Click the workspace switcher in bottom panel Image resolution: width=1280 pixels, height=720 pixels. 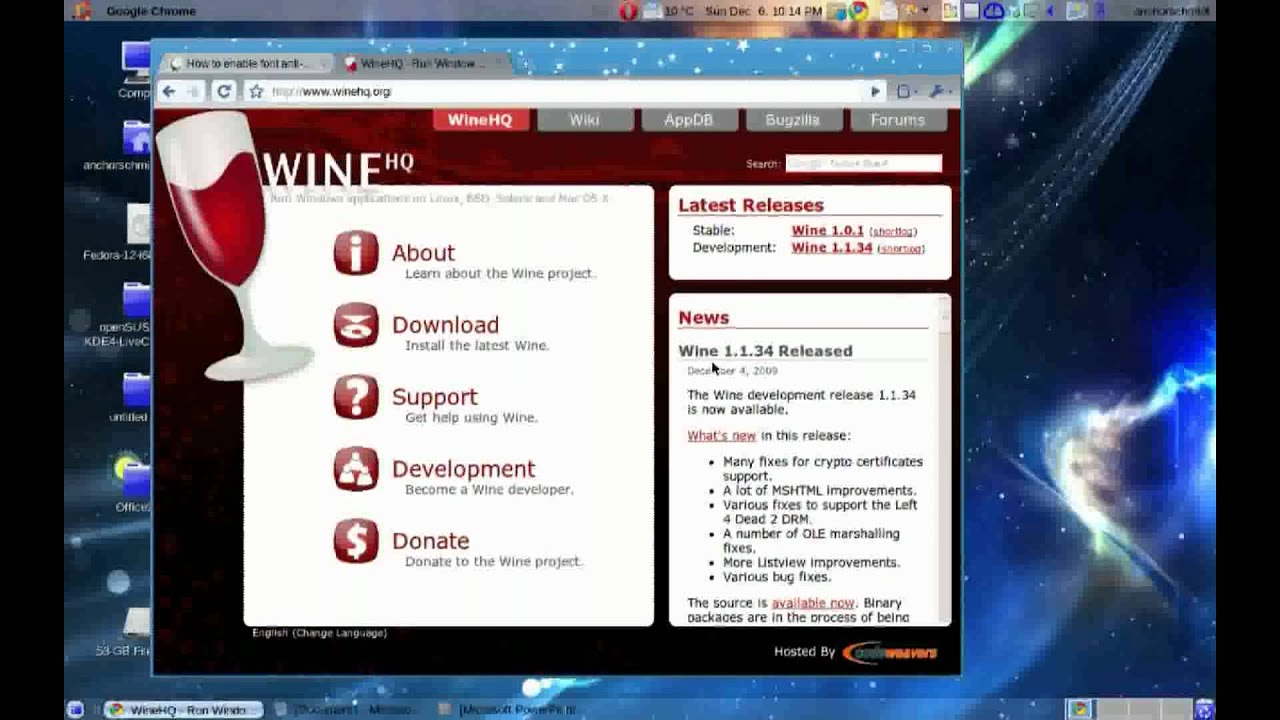coord(1131,709)
